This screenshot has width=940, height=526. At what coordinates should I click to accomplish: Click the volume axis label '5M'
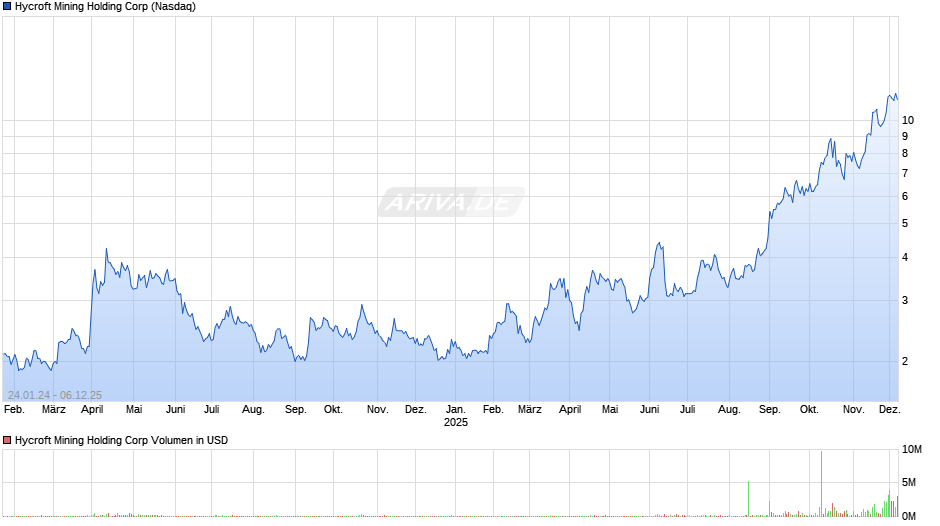coord(909,482)
